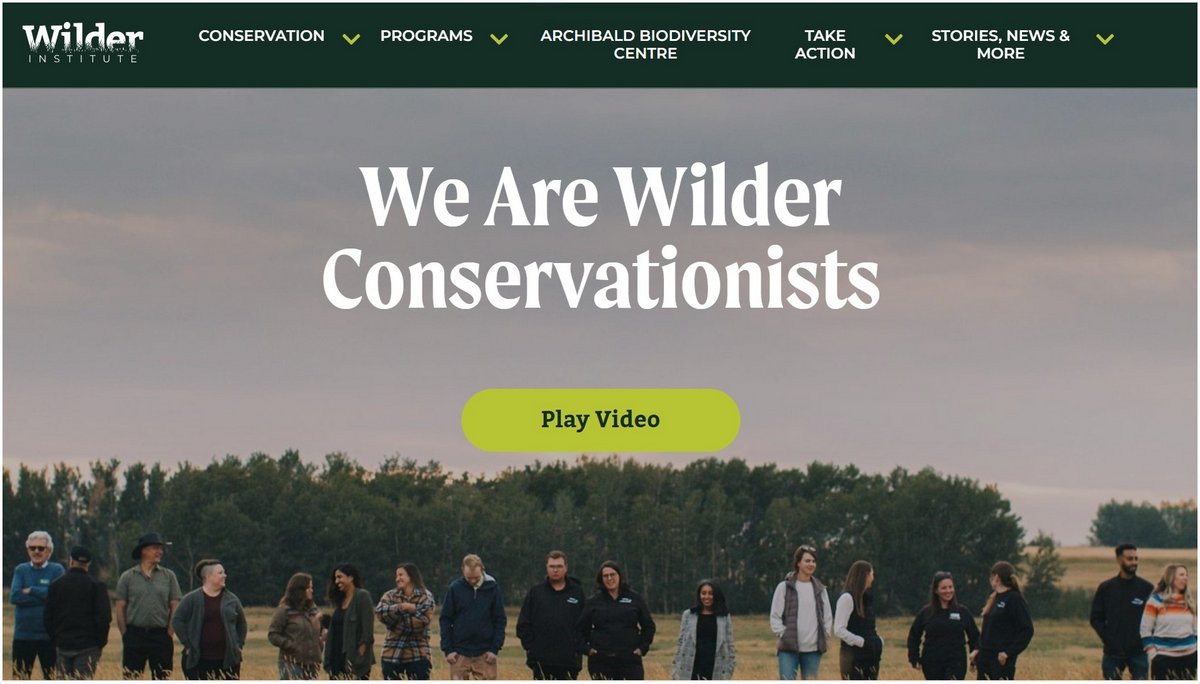Click the woman in grey patterned coat
The height and width of the screenshot is (684, 1200).
pyautogui.click(x=704, y=630)
